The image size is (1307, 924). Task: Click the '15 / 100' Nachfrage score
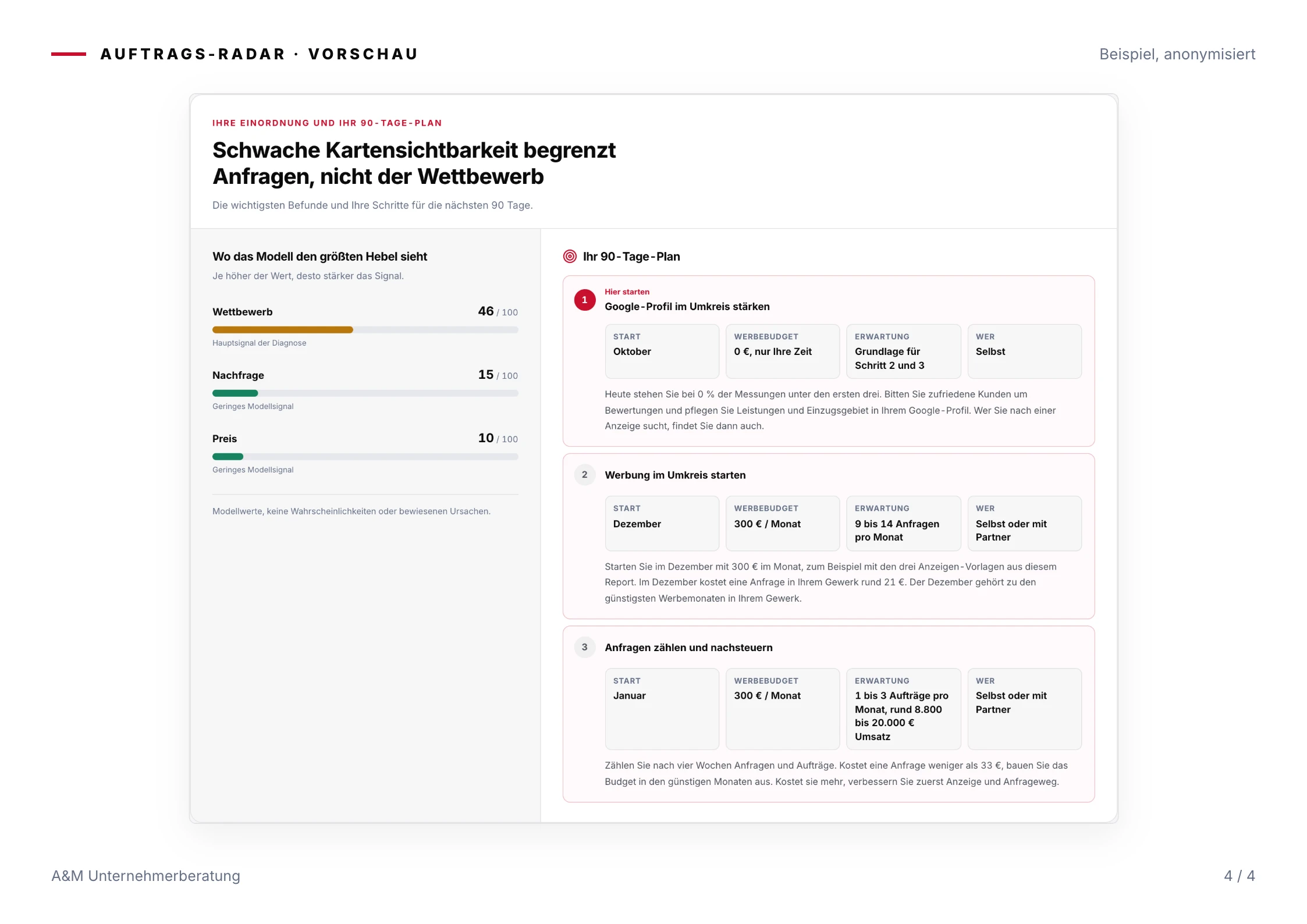click(x=498, y=375)
